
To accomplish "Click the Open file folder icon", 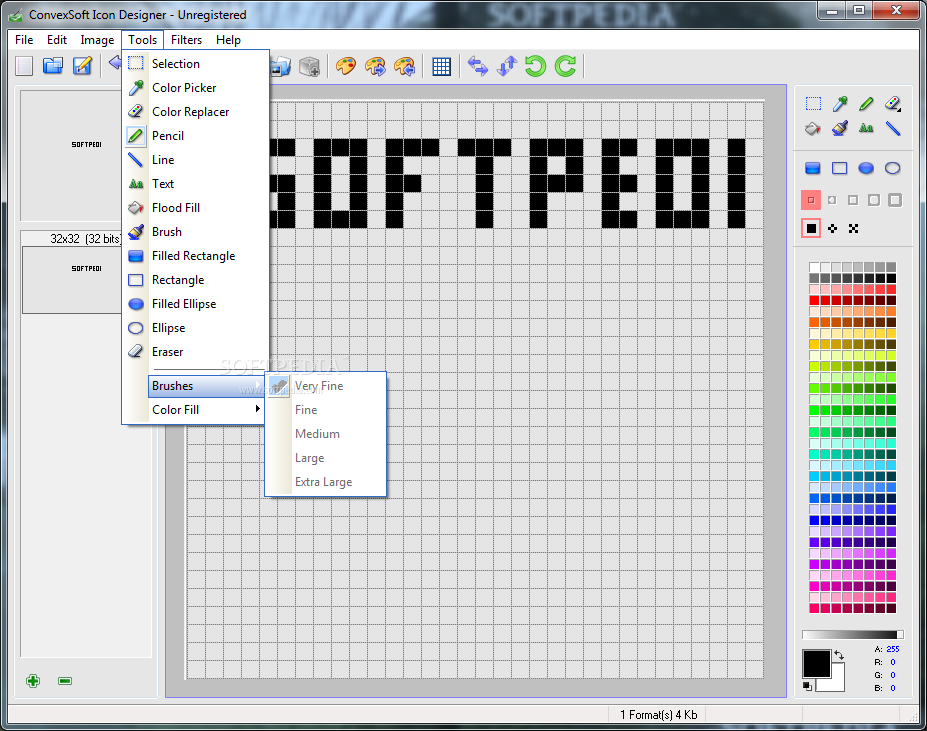I will click(53, 66).
